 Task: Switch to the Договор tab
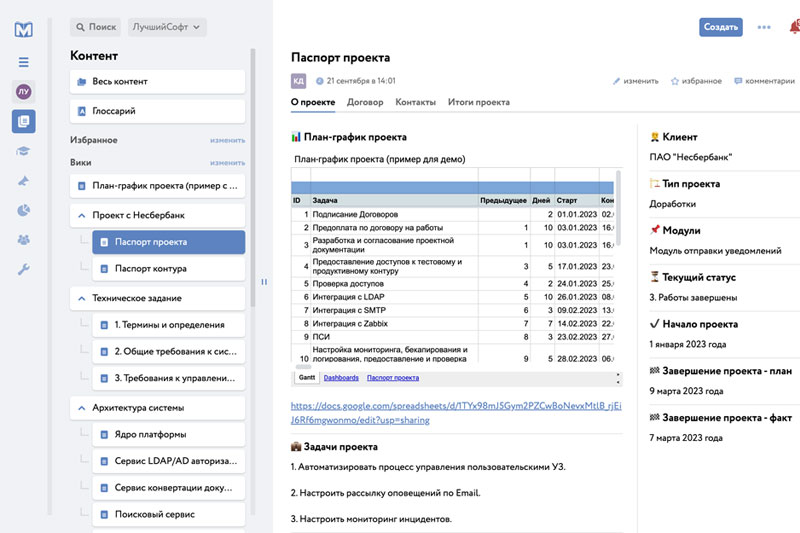(x=365, y=102)
